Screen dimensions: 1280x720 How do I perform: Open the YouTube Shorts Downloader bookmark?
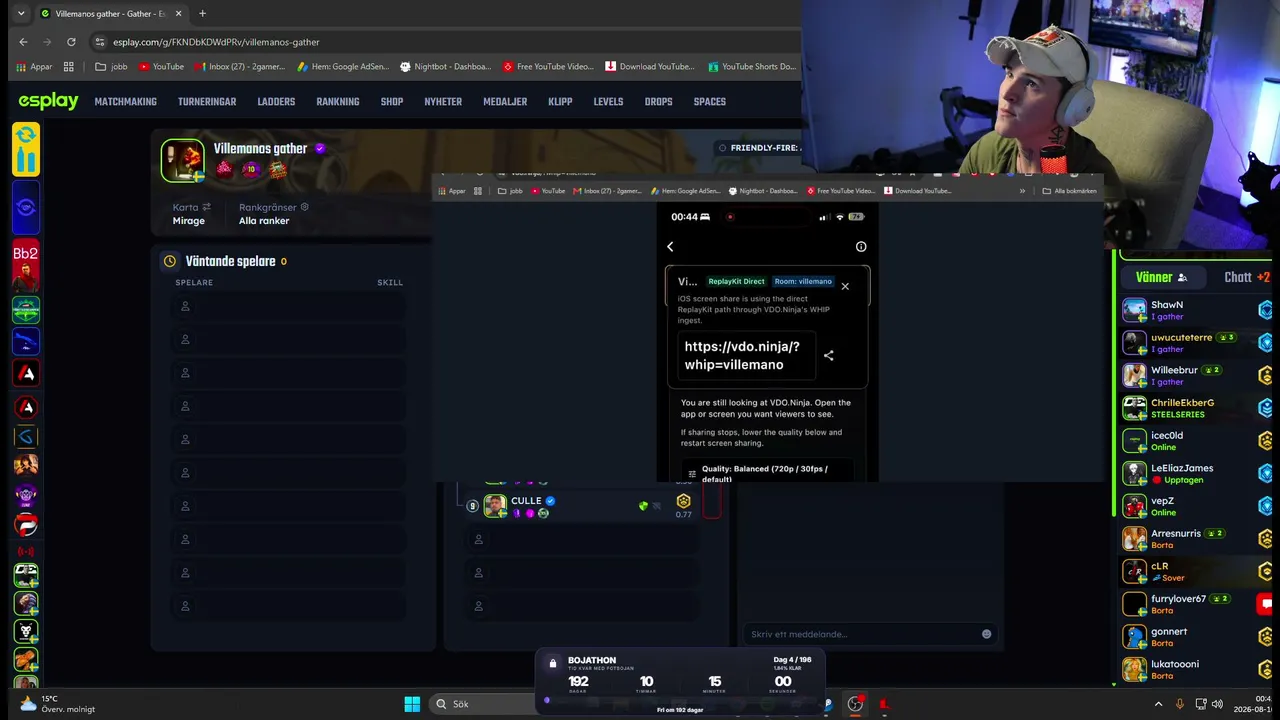(752, 67)
